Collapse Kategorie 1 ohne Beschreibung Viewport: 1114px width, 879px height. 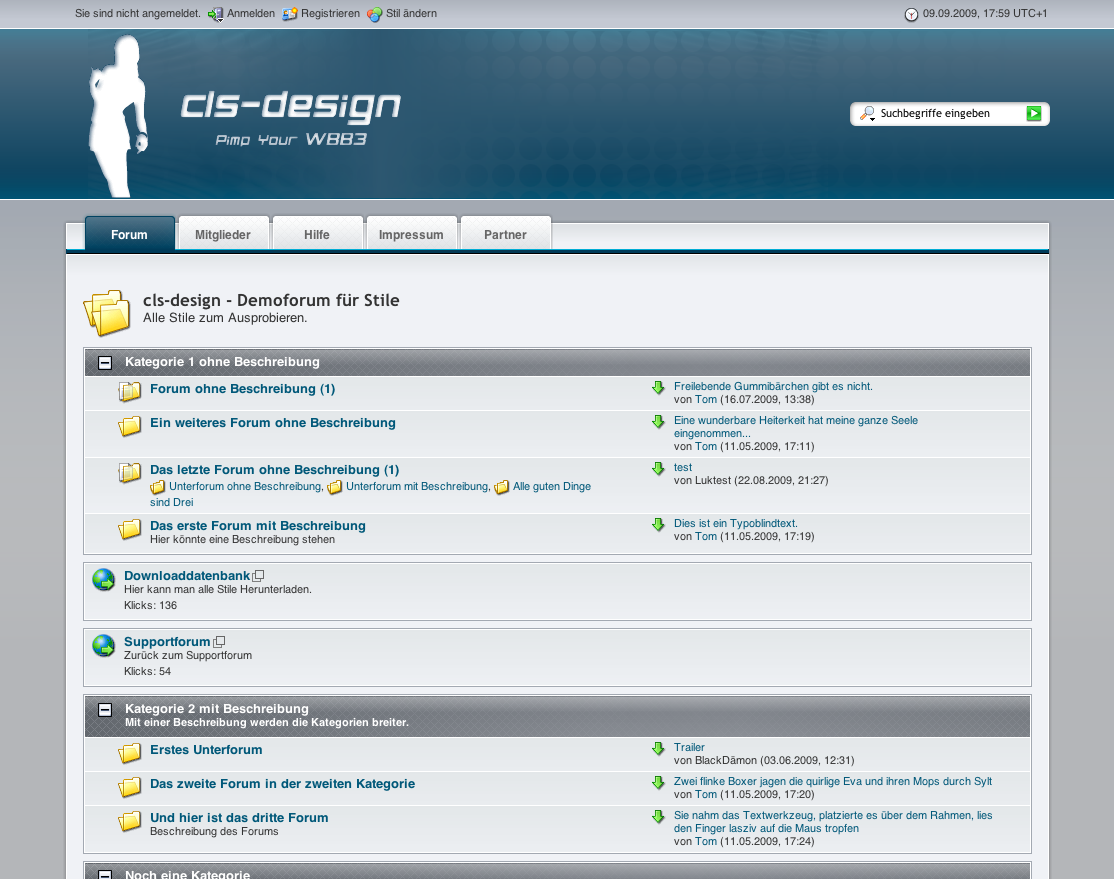[x=105, y=362]
